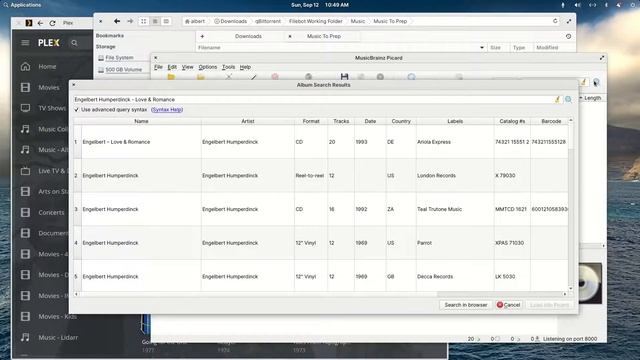Select the Teal Trutone Music result row
Screen dimensions: 640x360
pyautogui.click(x=321, y=209)
